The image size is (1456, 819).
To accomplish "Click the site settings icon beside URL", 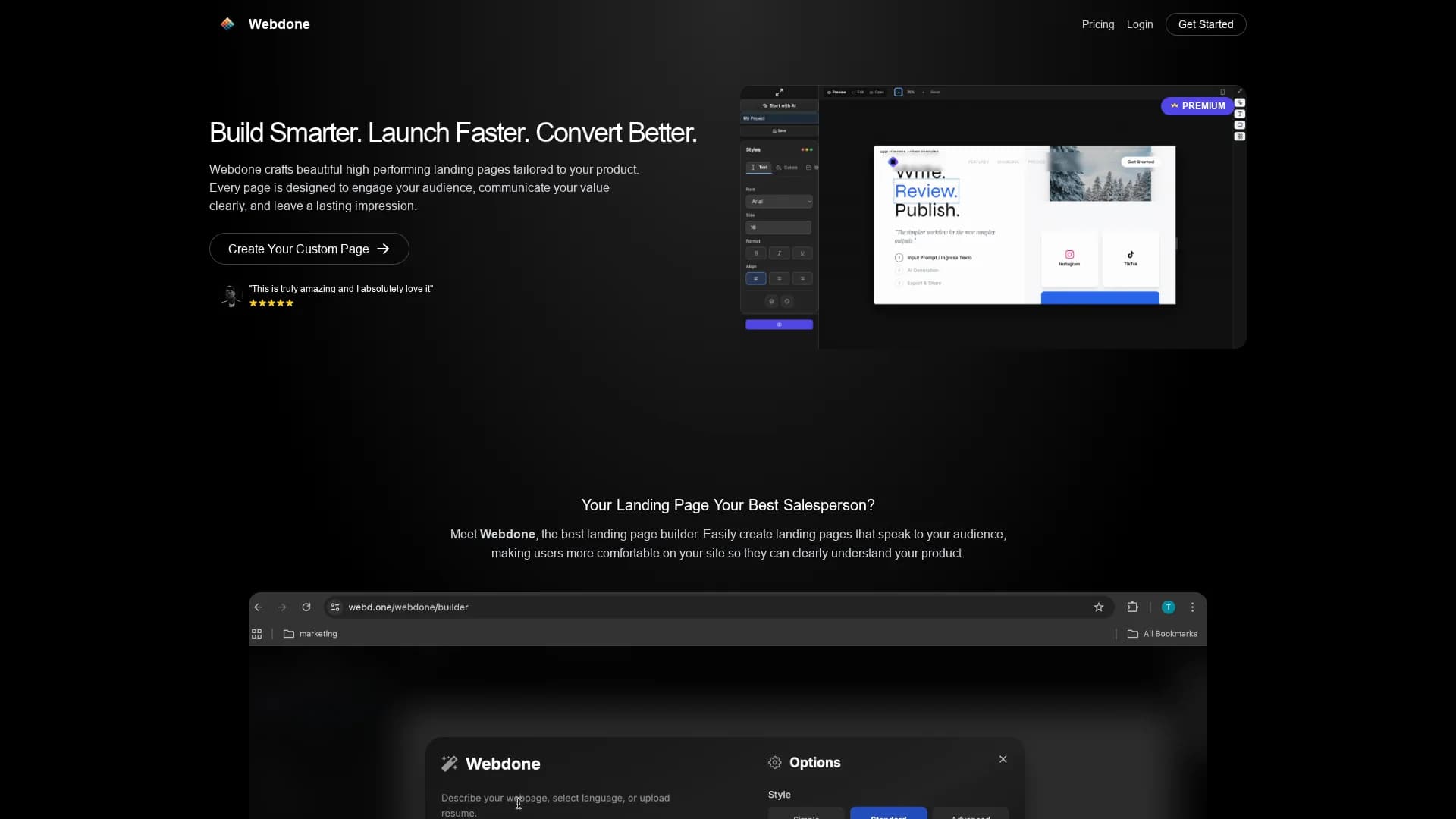I will [335, 607].
